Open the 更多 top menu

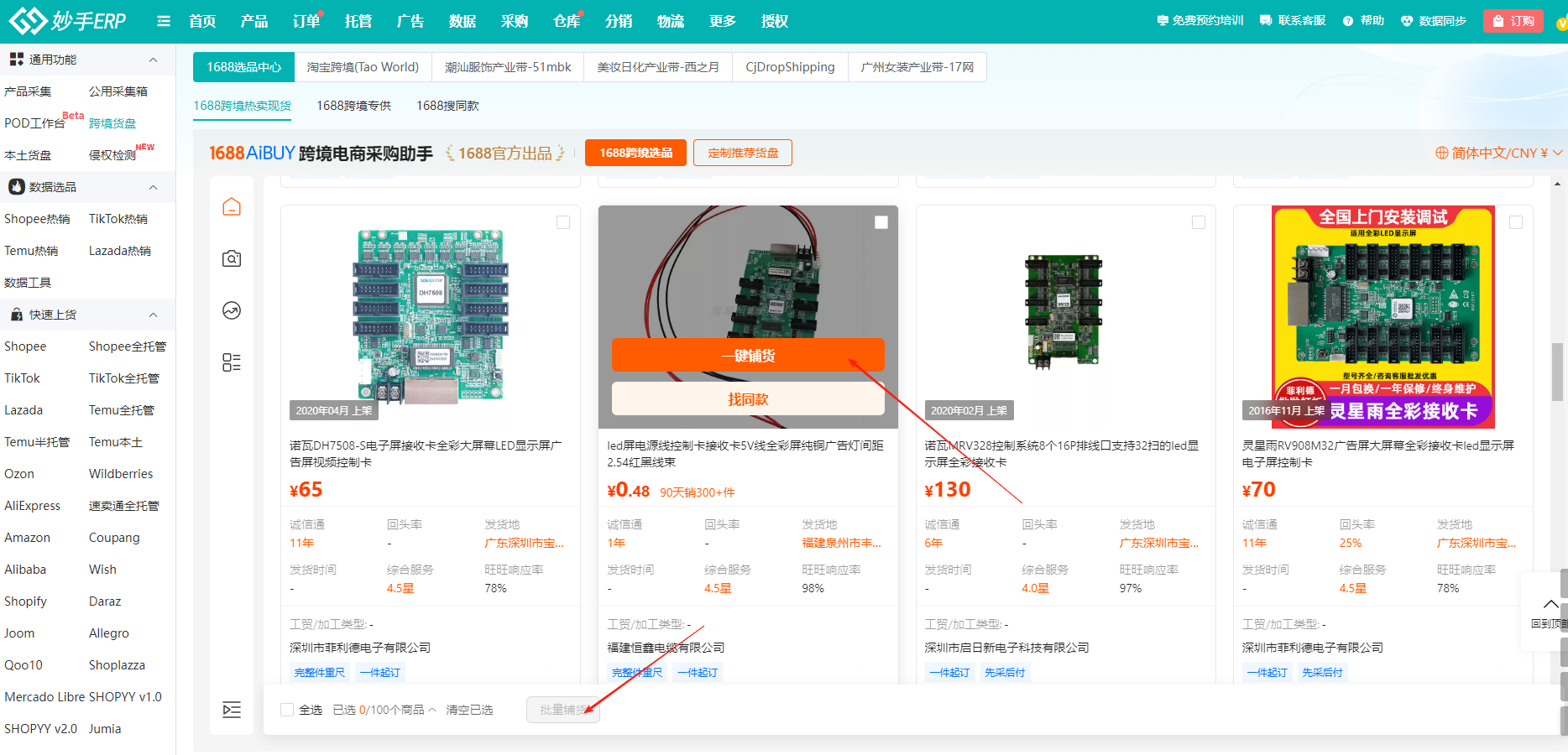pyautogui.click(x=723, y=21)
